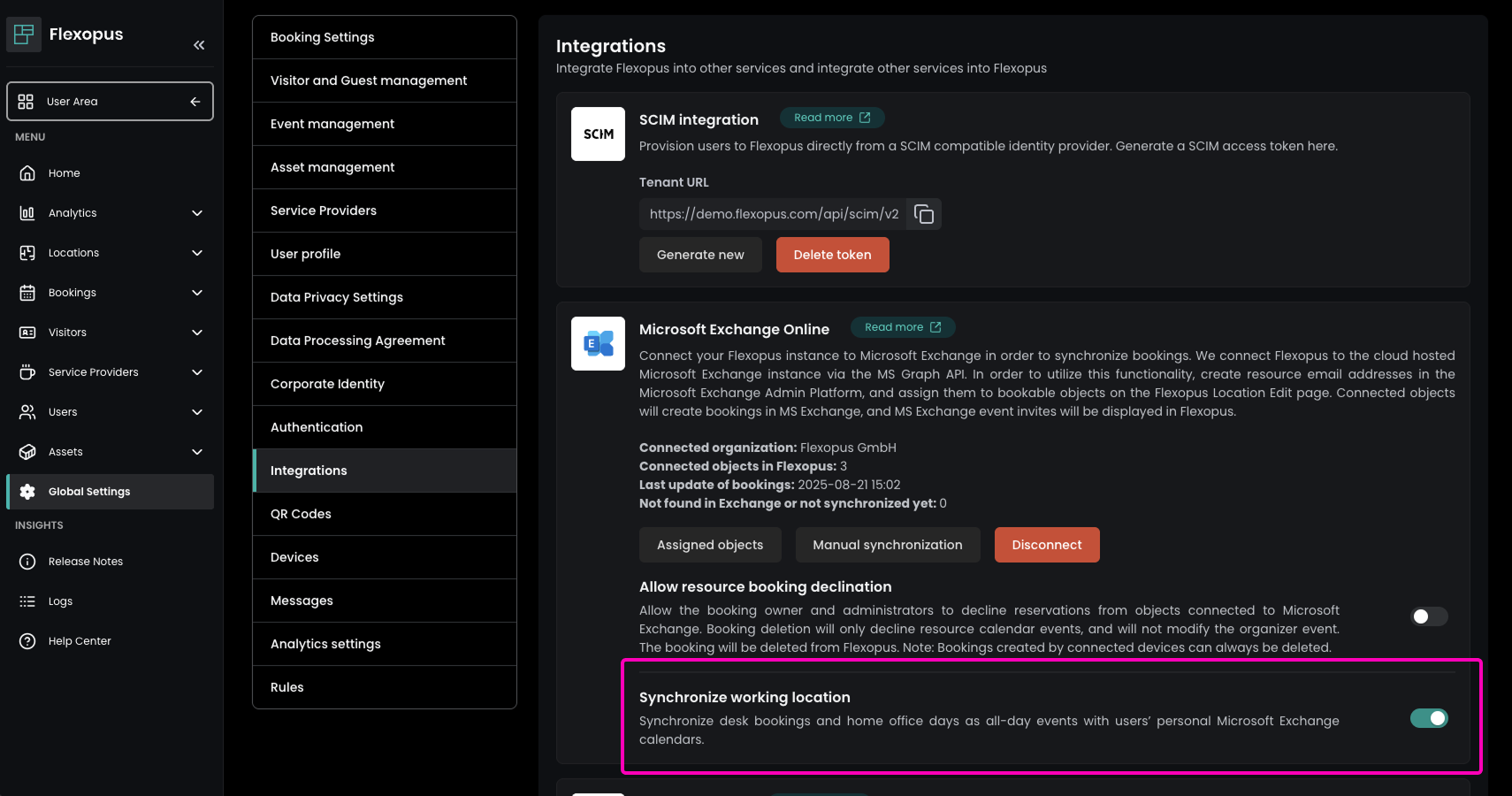Click the Global Settings gear icon
This screenshot has width=1512, height=796.
click(27, 492)
